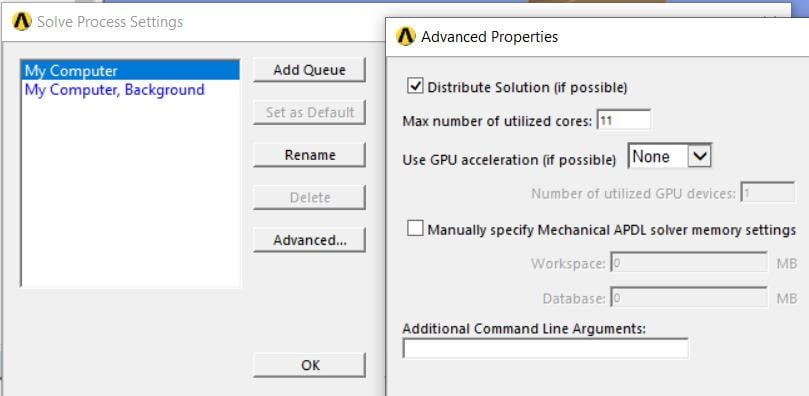Click the Database memory field
The height and width of the screenshot is (396, 809).
689,298
